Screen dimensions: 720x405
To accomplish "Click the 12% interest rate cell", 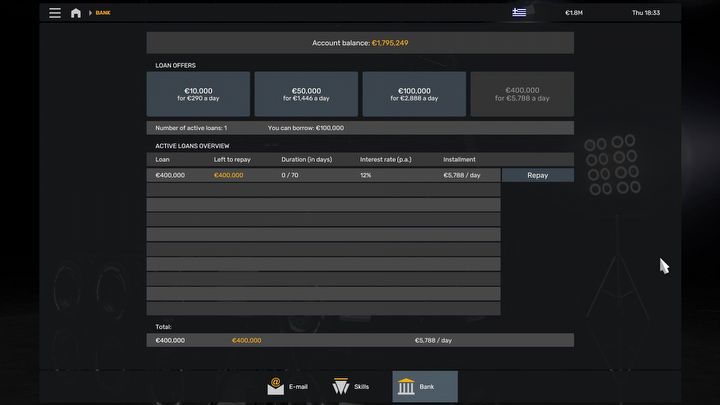I will pyautogui.click(x=366, y=175).
